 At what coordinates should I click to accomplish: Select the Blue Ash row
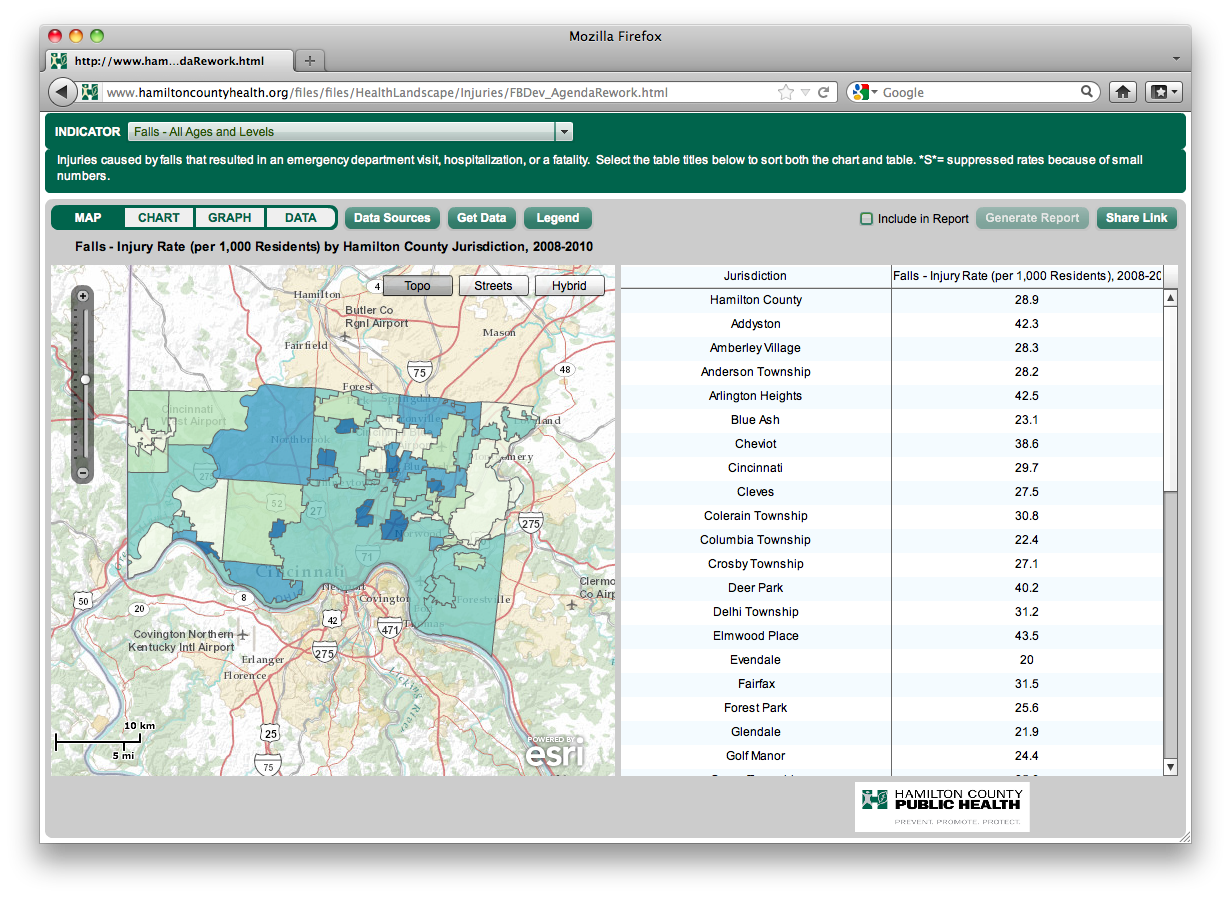coord(892,420)
